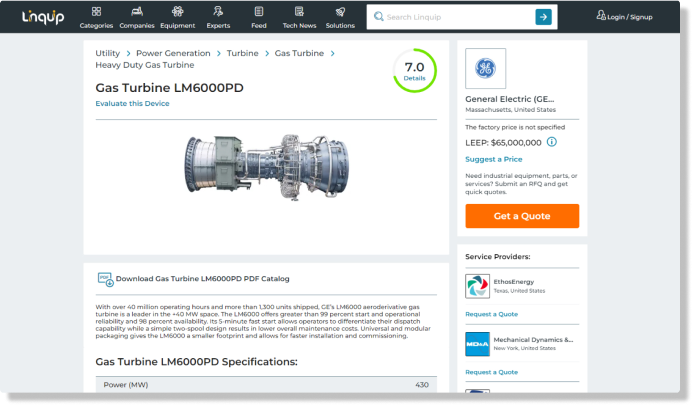Click the Tech News icon
Viewport: 692px width, 405px height.
[x=299, y=11]
